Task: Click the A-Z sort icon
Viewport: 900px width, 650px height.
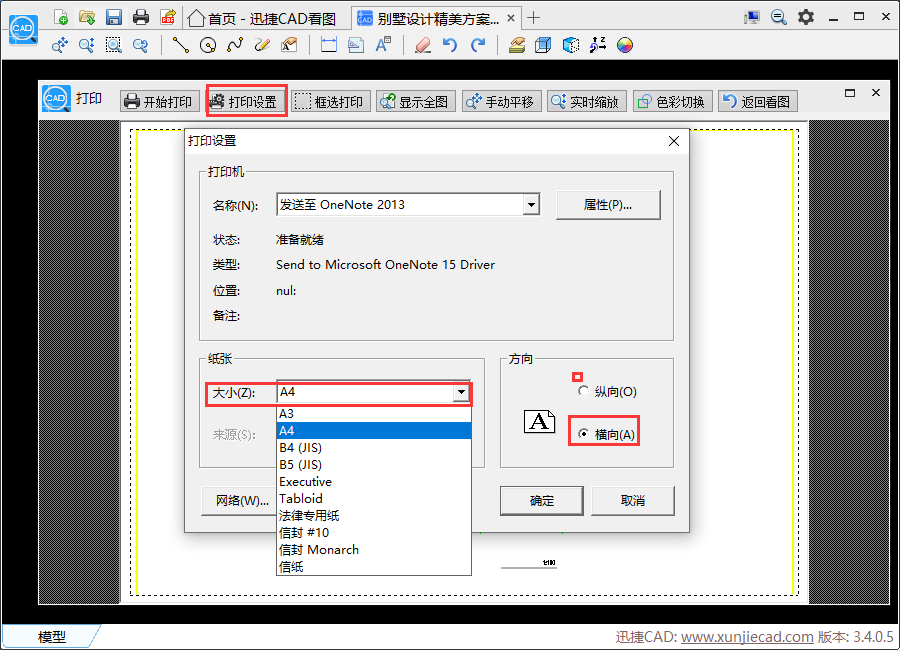Action: click(x=598, y=45)
